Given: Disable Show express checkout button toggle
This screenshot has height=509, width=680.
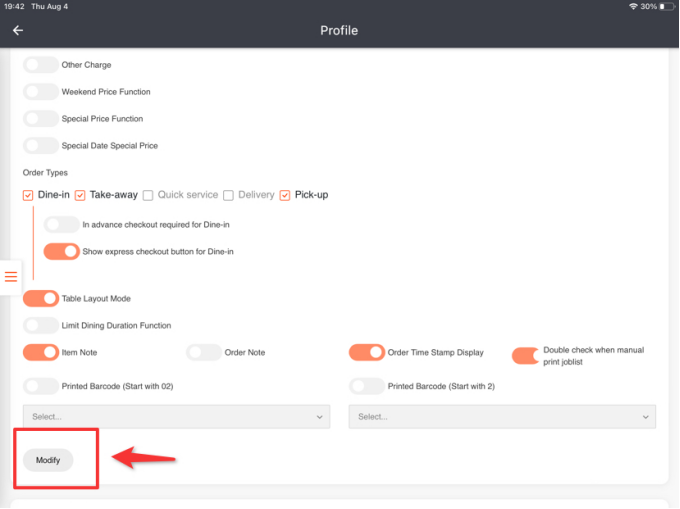Looking at the screenshot, I should coord(62,252).
